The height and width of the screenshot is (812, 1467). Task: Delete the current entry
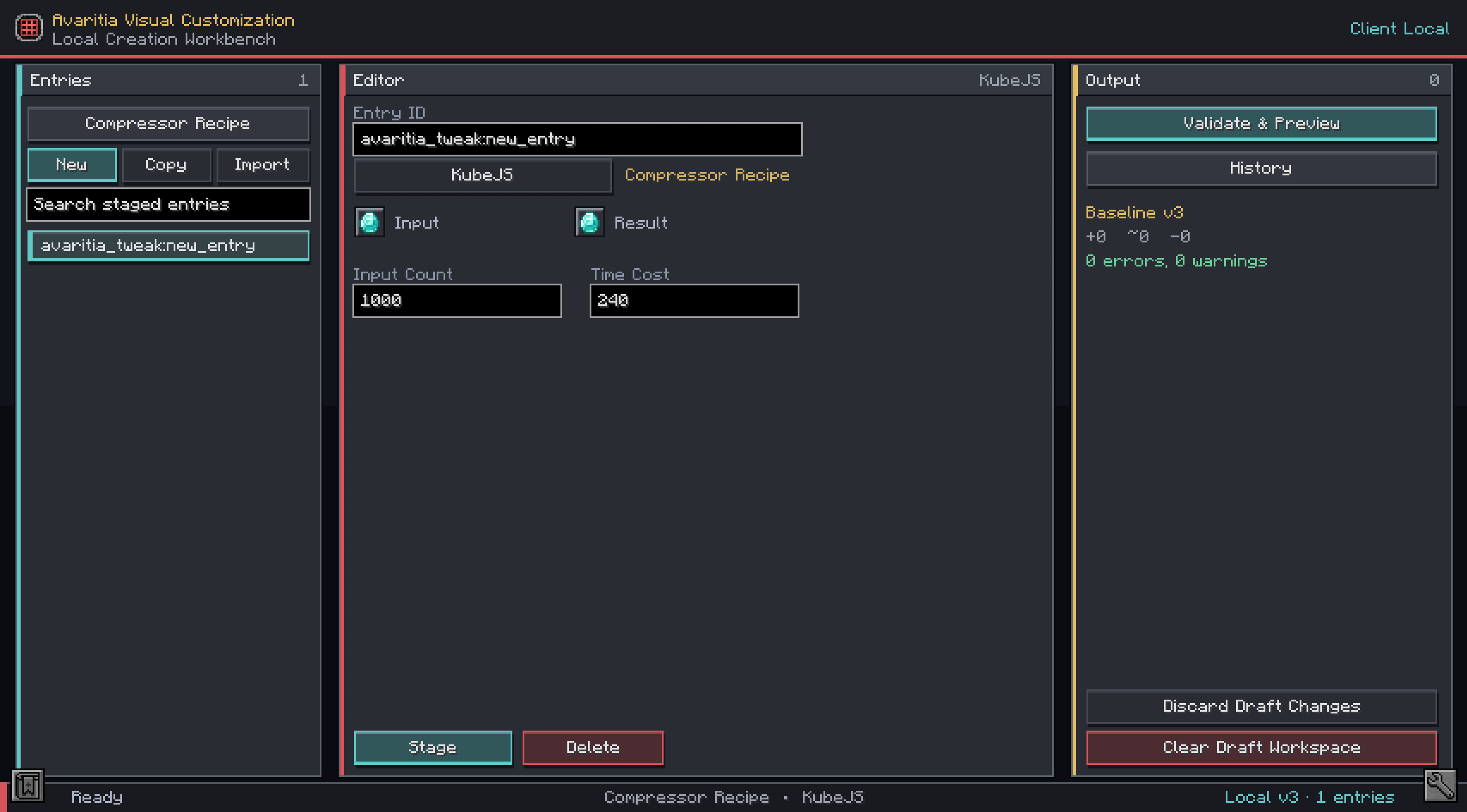tap(593, 748)
